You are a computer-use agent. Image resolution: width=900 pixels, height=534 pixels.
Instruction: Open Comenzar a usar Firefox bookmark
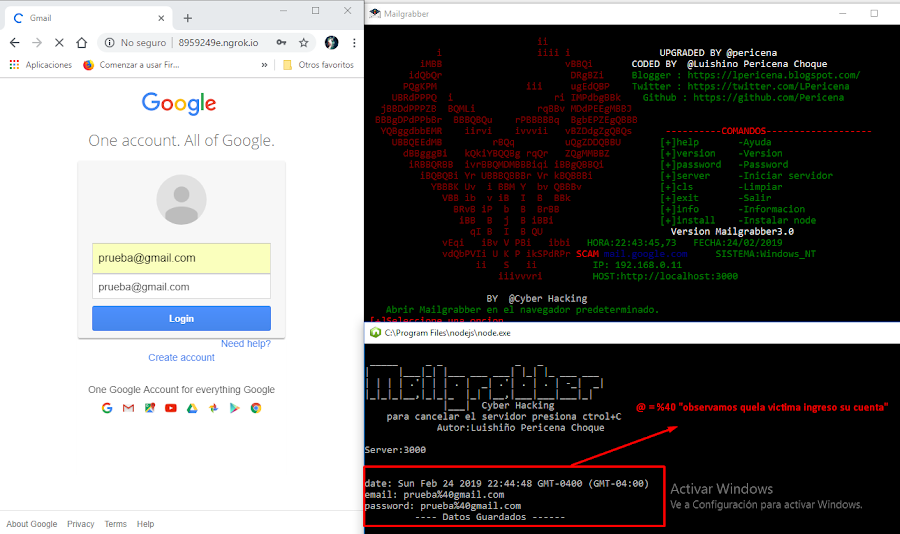pyautogui.click(x=131, y=65)
